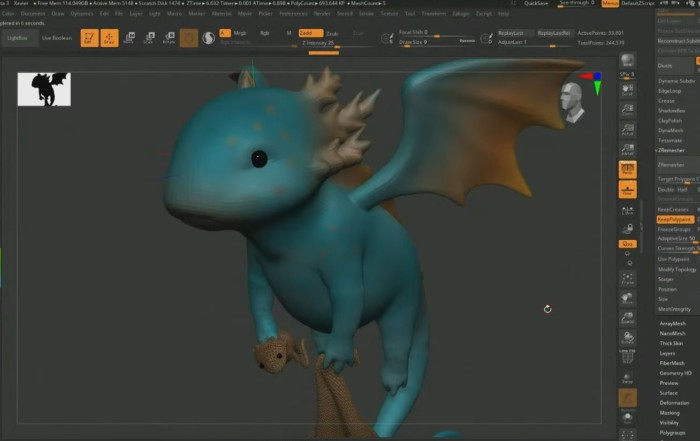The image size is (700, 441).
Task: Expand the Geometry HD section
Action: coord(675,372)
